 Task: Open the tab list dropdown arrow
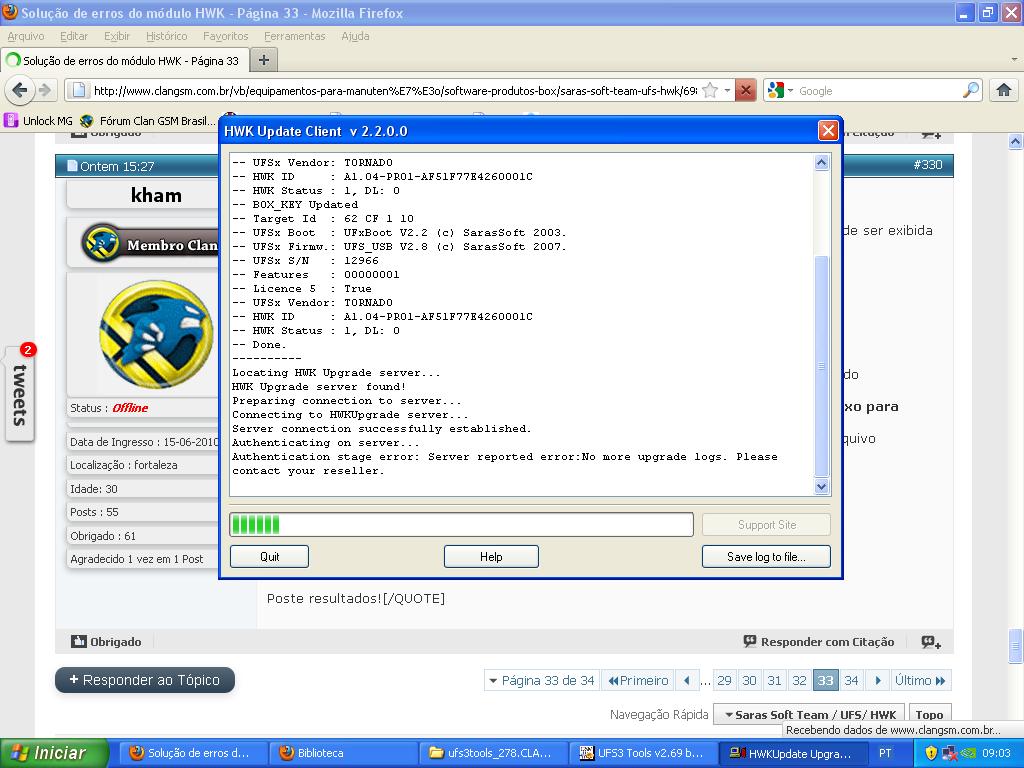[x=1014, y=59]
